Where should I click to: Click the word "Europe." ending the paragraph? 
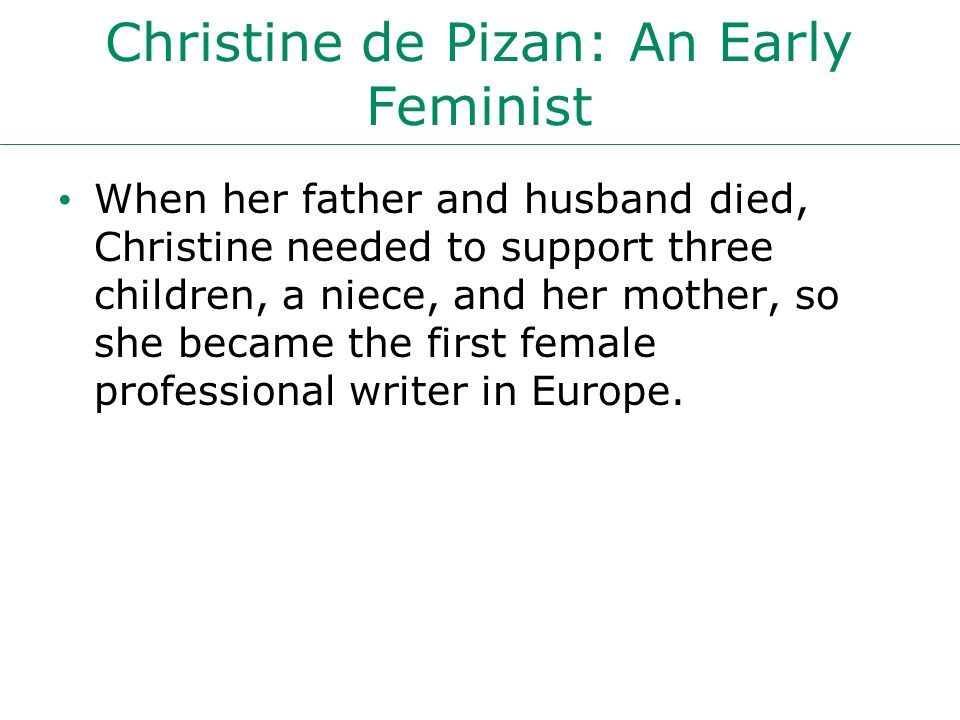click(x=607, y=394)
